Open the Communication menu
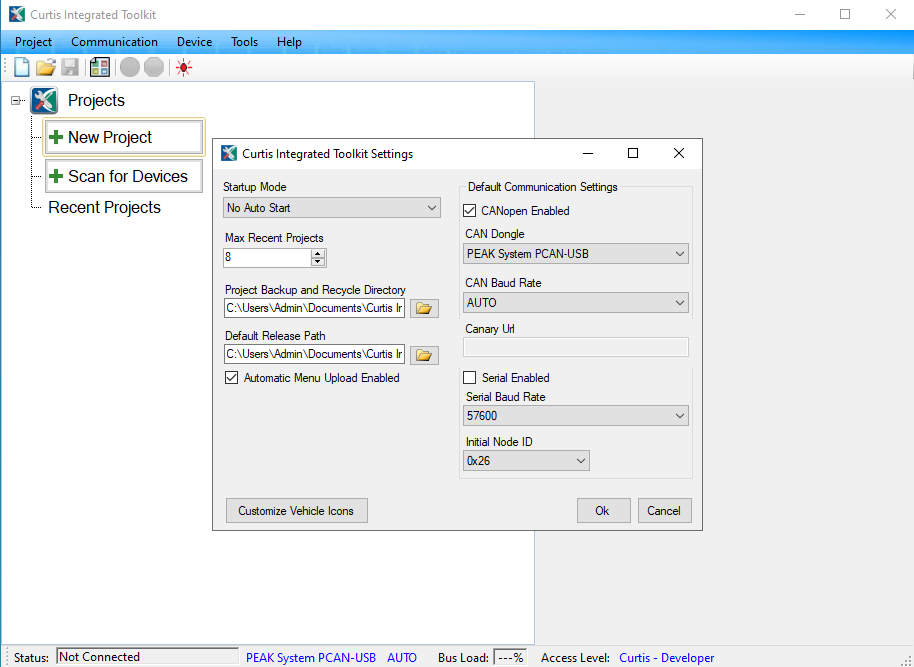 coord(114,42)
